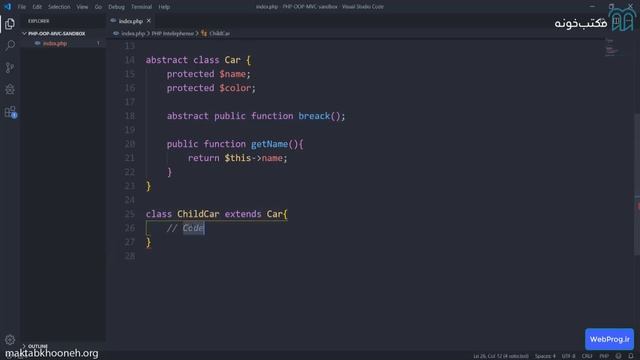This screenshot has width=640, height=360.
Task: Click 'Car' after the abstract class keywords
Action: coord(233,60)
